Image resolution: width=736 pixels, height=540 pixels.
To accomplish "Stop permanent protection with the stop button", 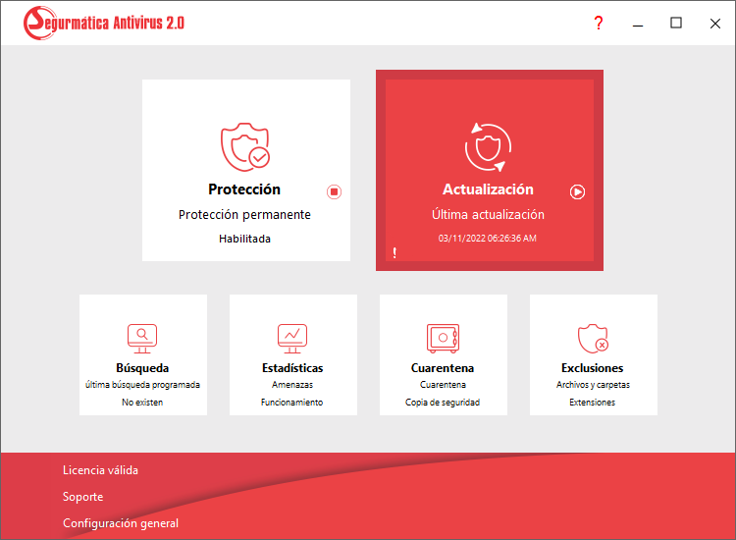I will [334, 192].
